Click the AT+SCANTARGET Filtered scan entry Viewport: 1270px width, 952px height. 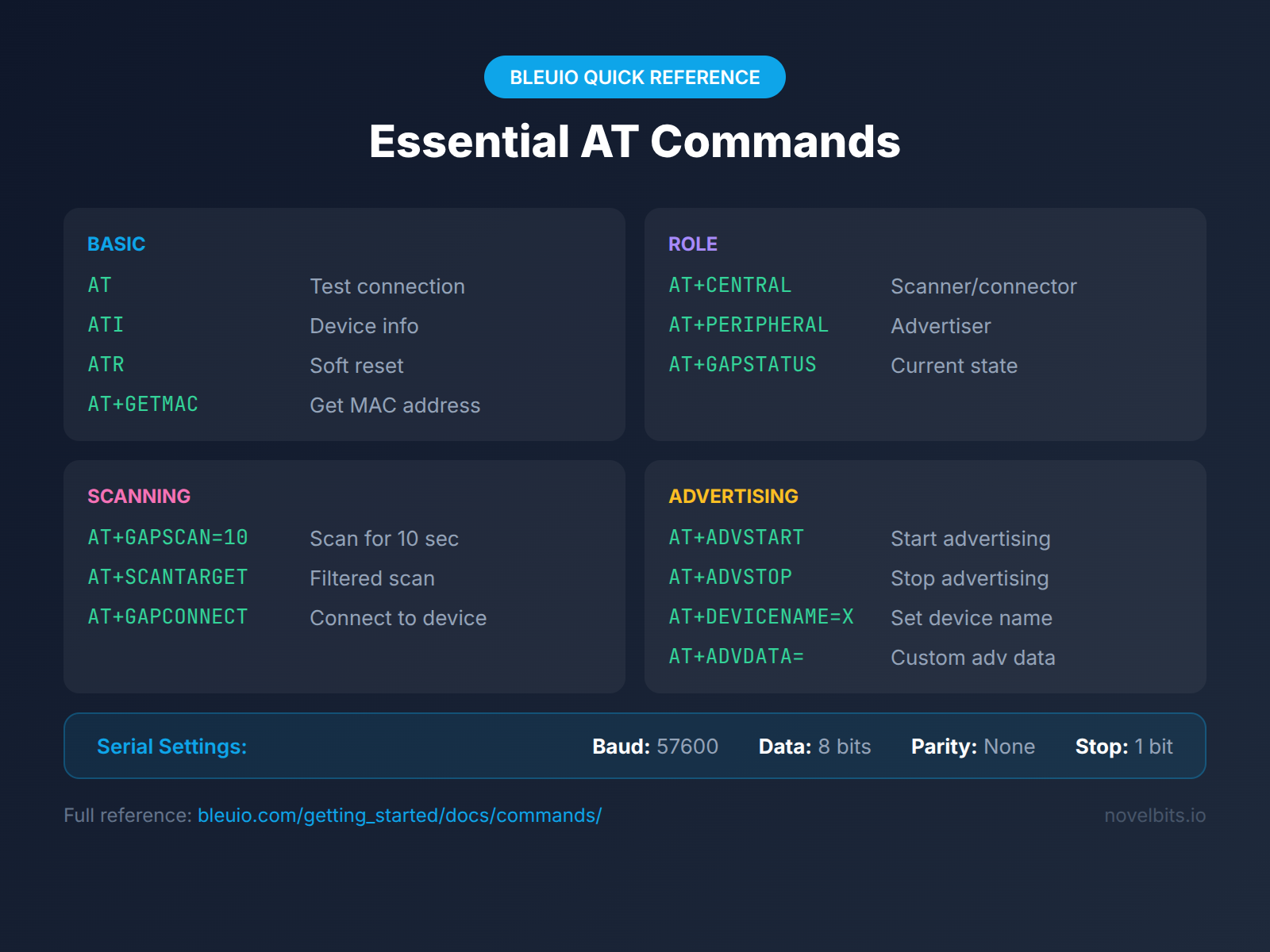167,577
